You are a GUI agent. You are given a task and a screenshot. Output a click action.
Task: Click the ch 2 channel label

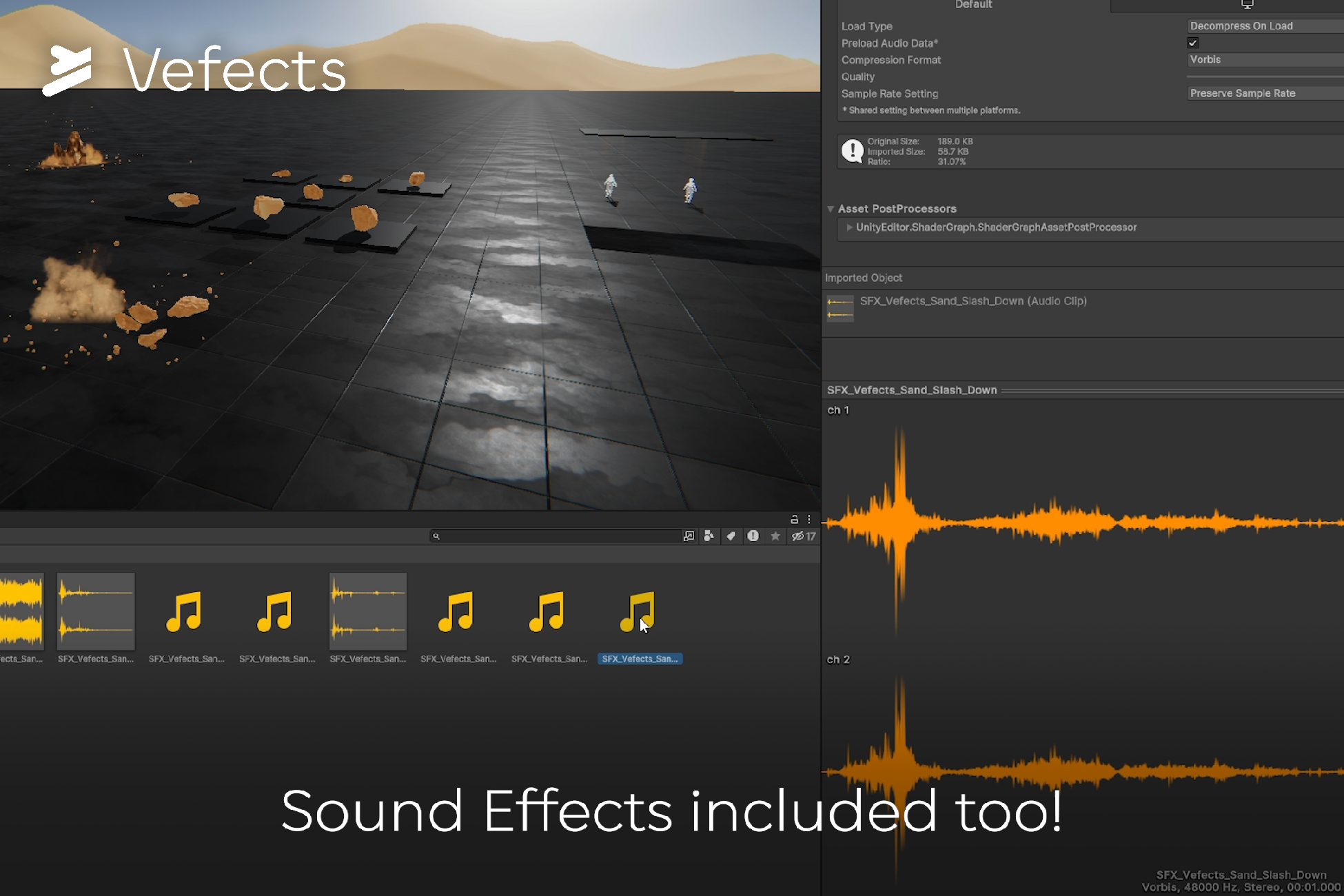click(x=838, y=660)
